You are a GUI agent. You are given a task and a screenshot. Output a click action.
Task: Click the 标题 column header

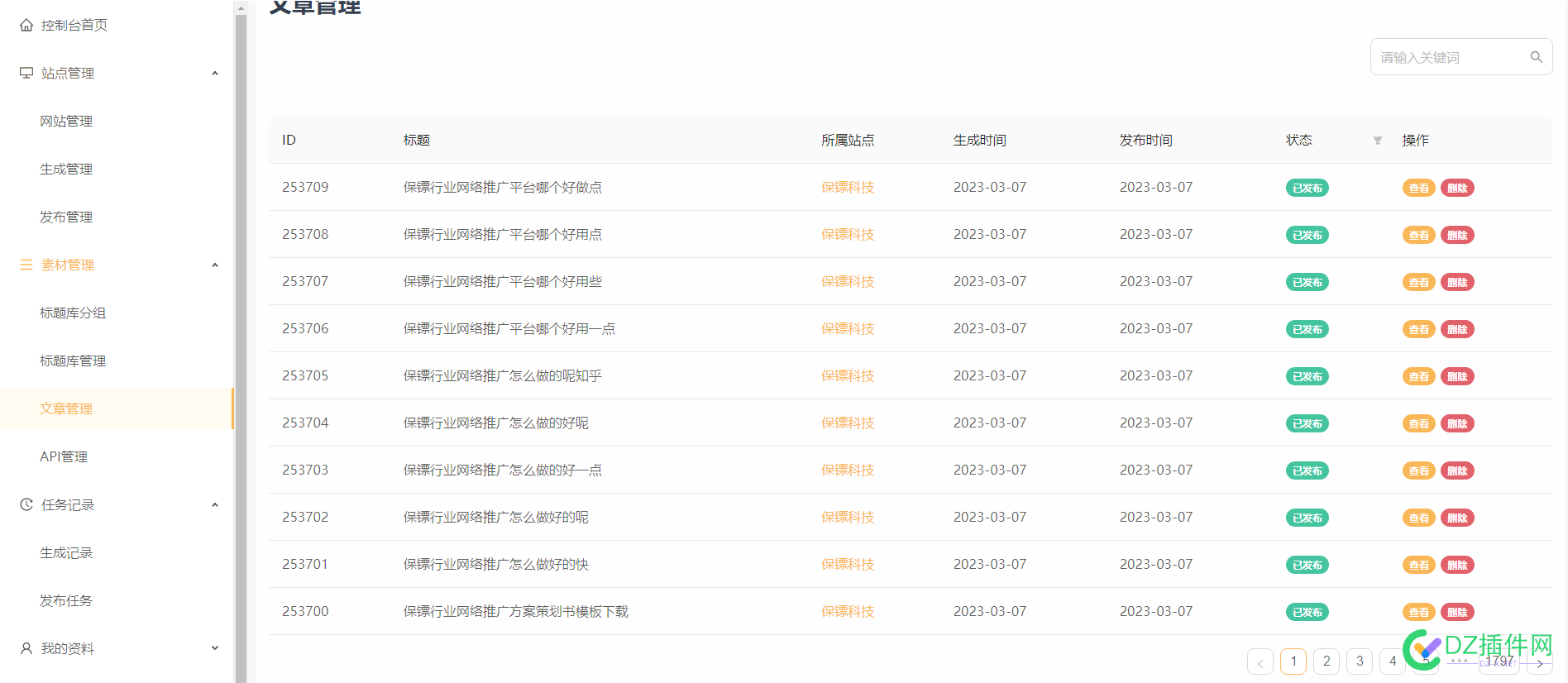click(x=417, y=141)
